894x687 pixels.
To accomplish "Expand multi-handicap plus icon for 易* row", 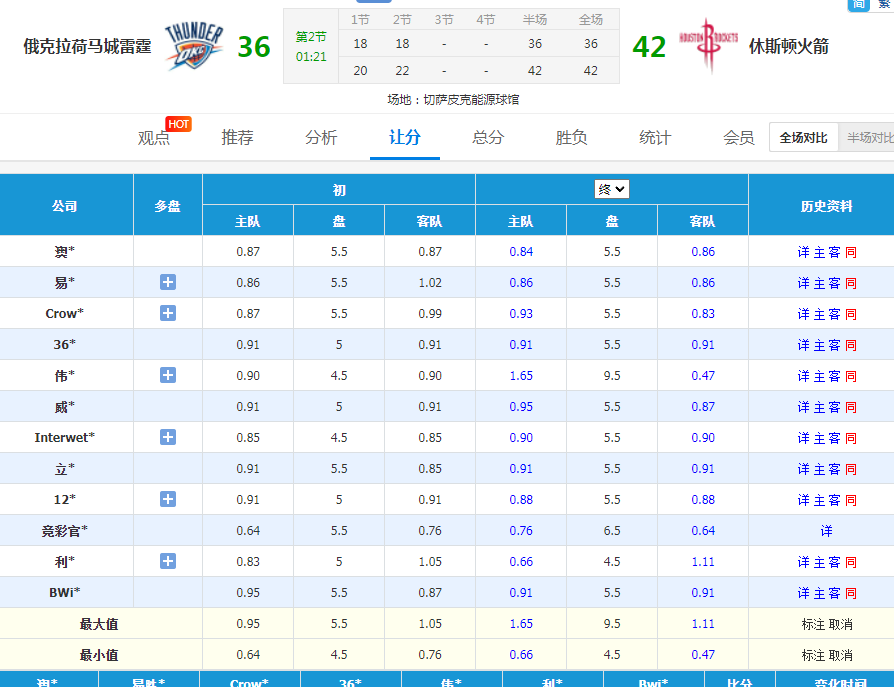I will tap(168, 283).
